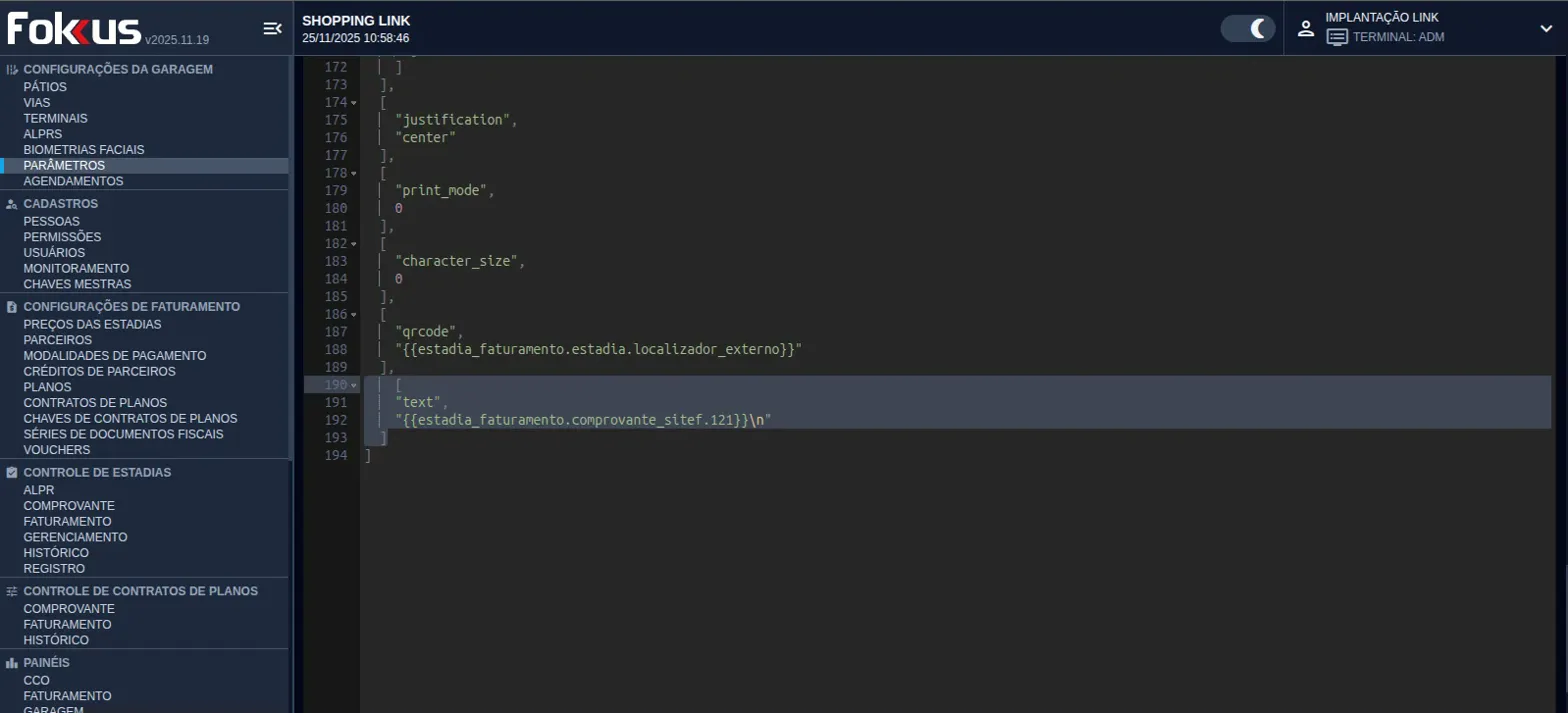Screen dimensions: 1568x713
Task: Go to Vouchers page
Action: pos(56,450)
